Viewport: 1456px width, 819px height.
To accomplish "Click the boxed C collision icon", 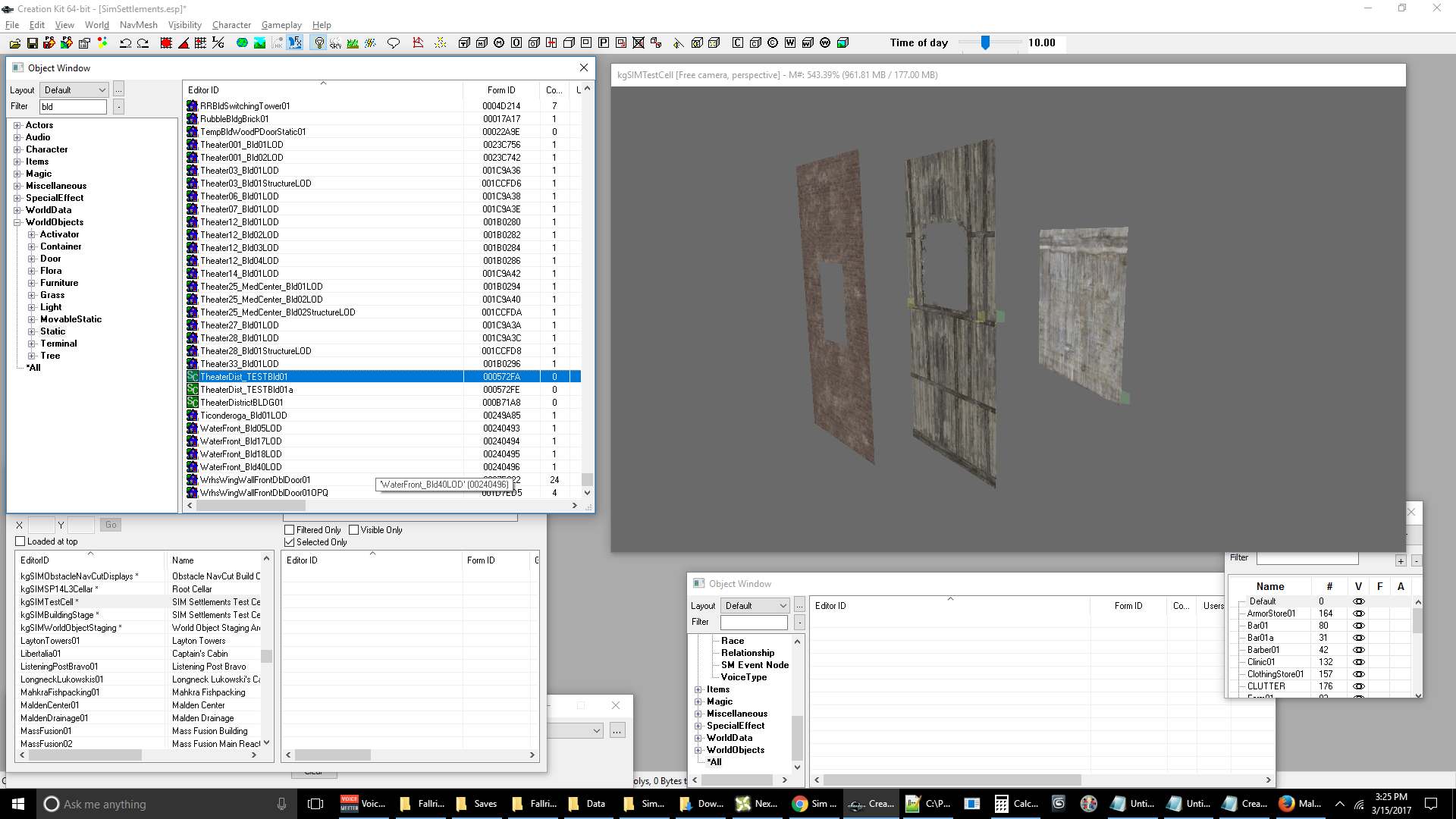I will pyautogui.click(x=737, y=43).
